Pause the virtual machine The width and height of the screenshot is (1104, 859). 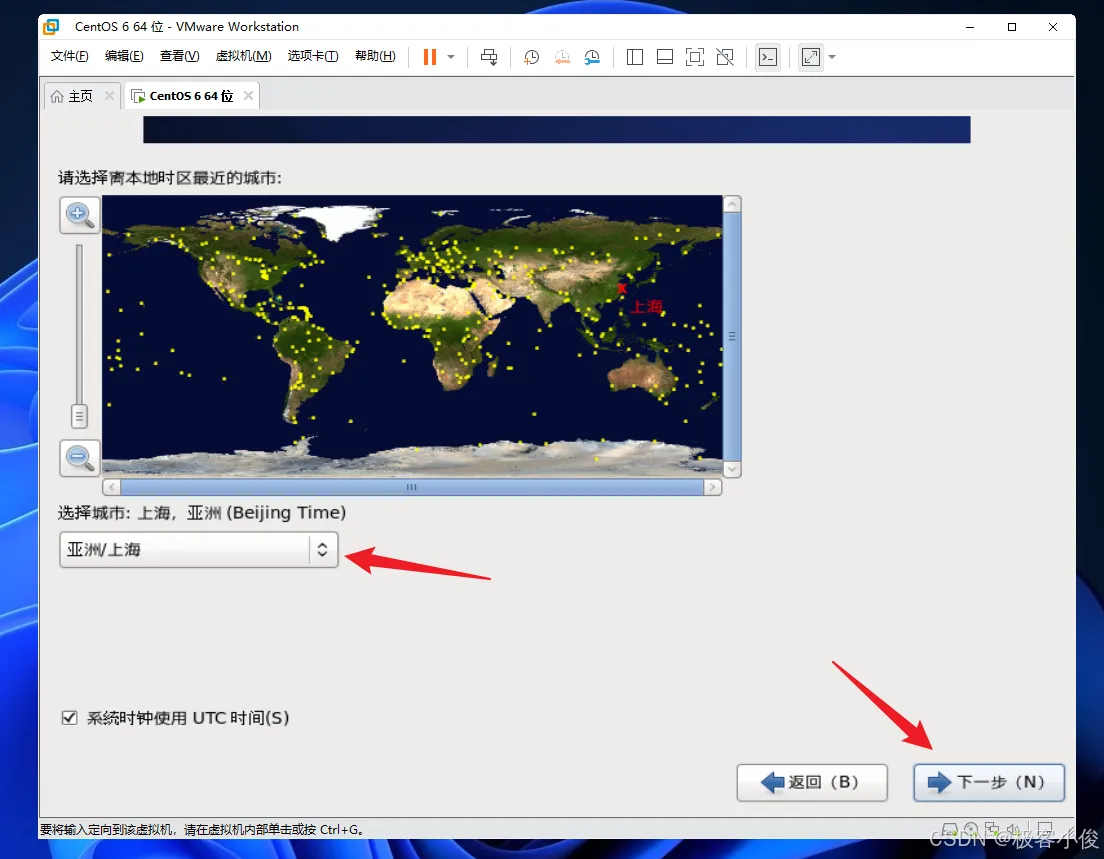[x=429, y=57]
